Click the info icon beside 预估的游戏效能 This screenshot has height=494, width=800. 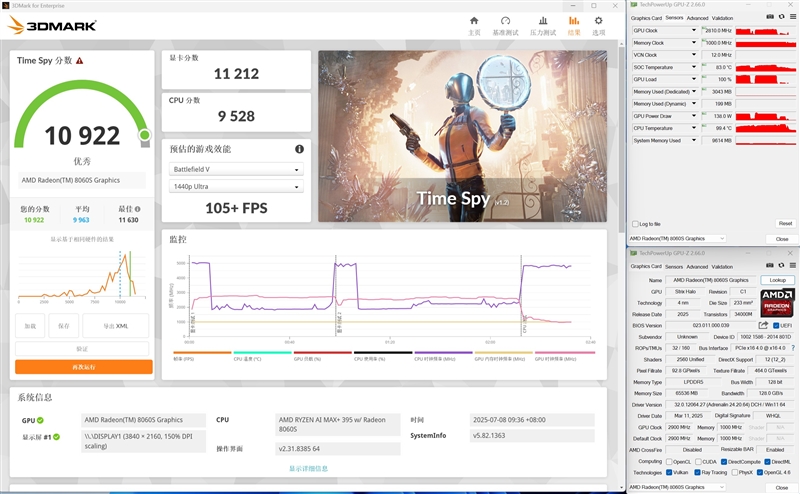299,149
